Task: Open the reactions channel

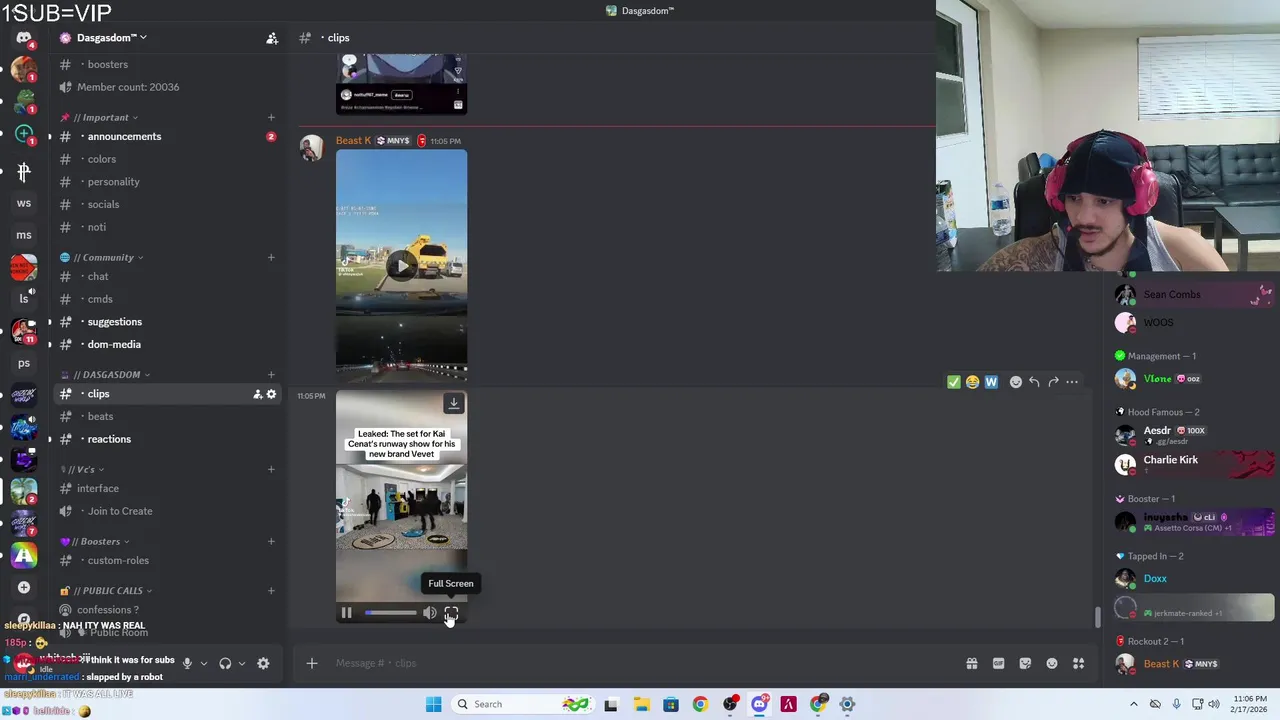Action: tap(168, 439)
